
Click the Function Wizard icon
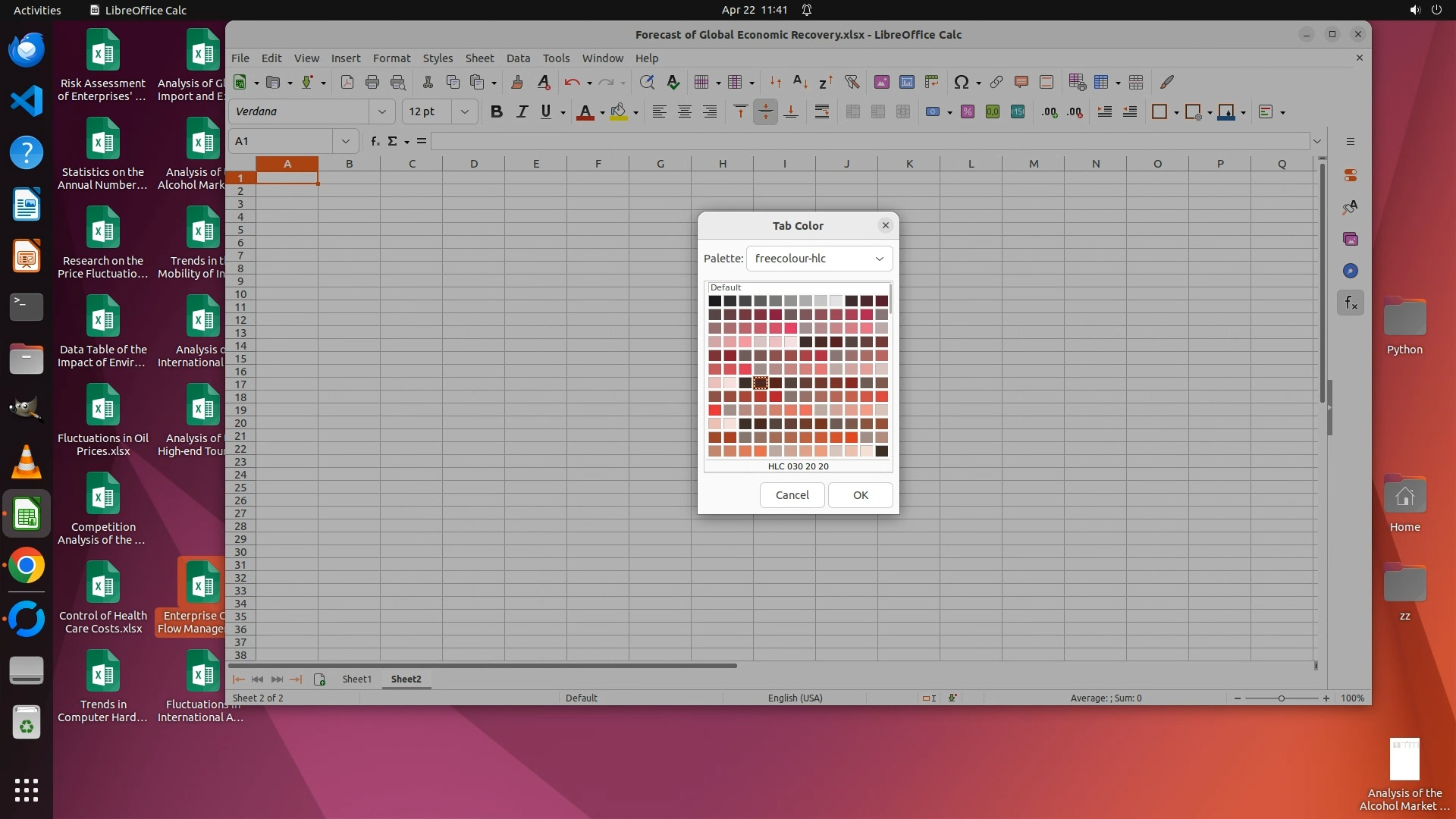[375, 141]
